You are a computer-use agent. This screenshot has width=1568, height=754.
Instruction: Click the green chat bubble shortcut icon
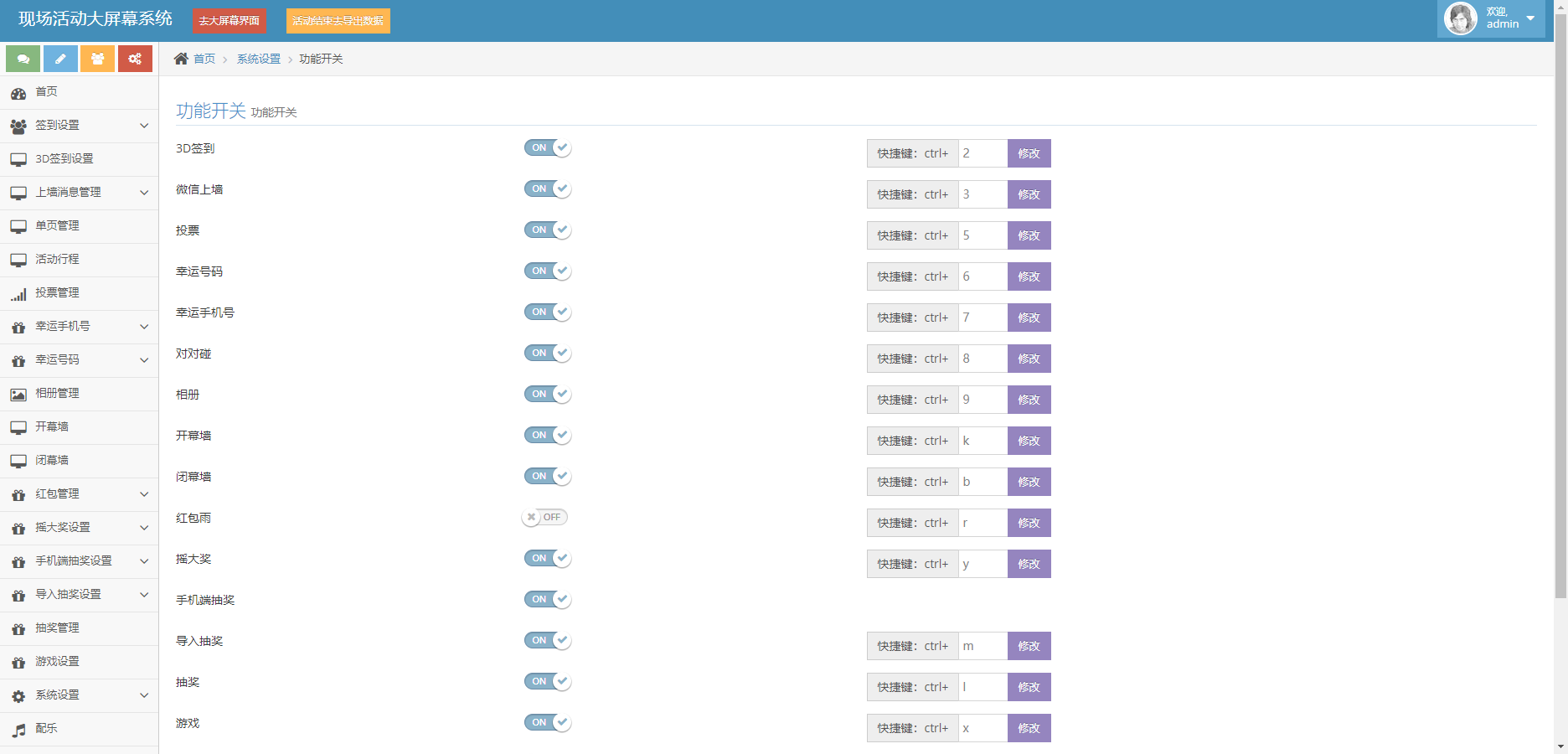(23, 59)
